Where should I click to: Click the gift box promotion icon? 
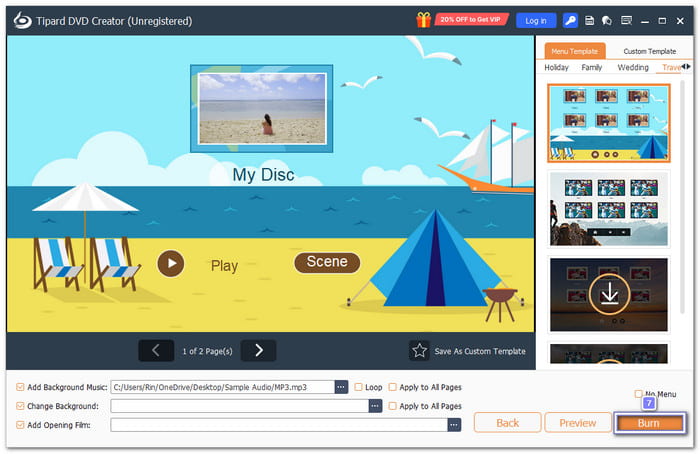[423, 20]
